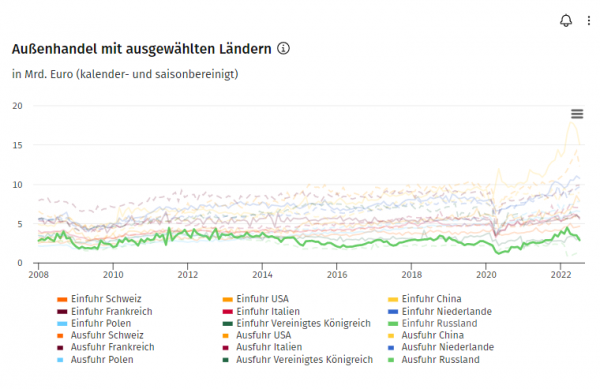600x389 pixels.
Task: Show the Einfuhr Italien line
Action: point(261,311)
